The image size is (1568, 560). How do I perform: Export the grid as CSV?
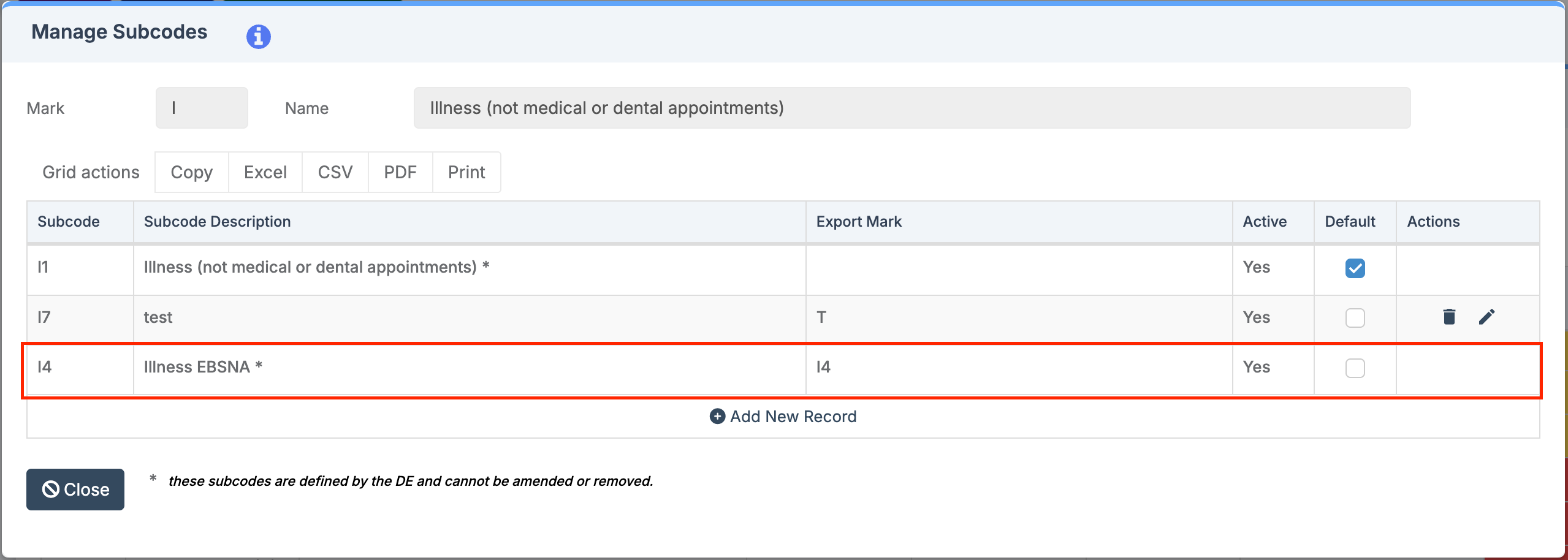[335, 172]
